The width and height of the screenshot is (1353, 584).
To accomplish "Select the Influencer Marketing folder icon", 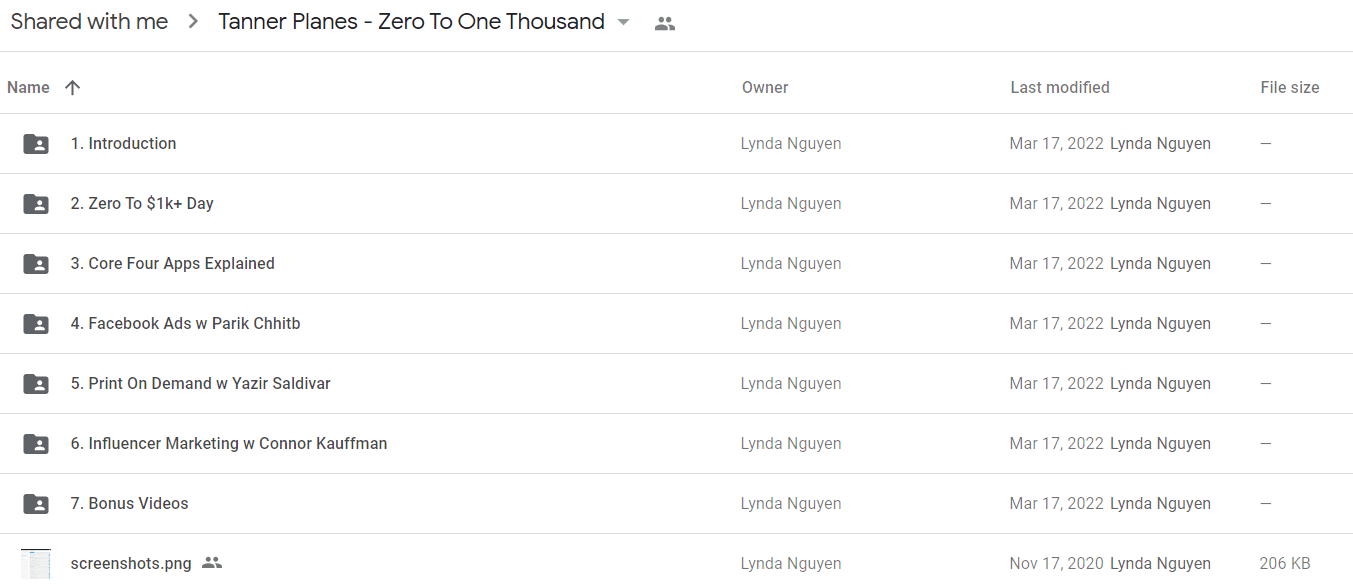I will 36,444.
